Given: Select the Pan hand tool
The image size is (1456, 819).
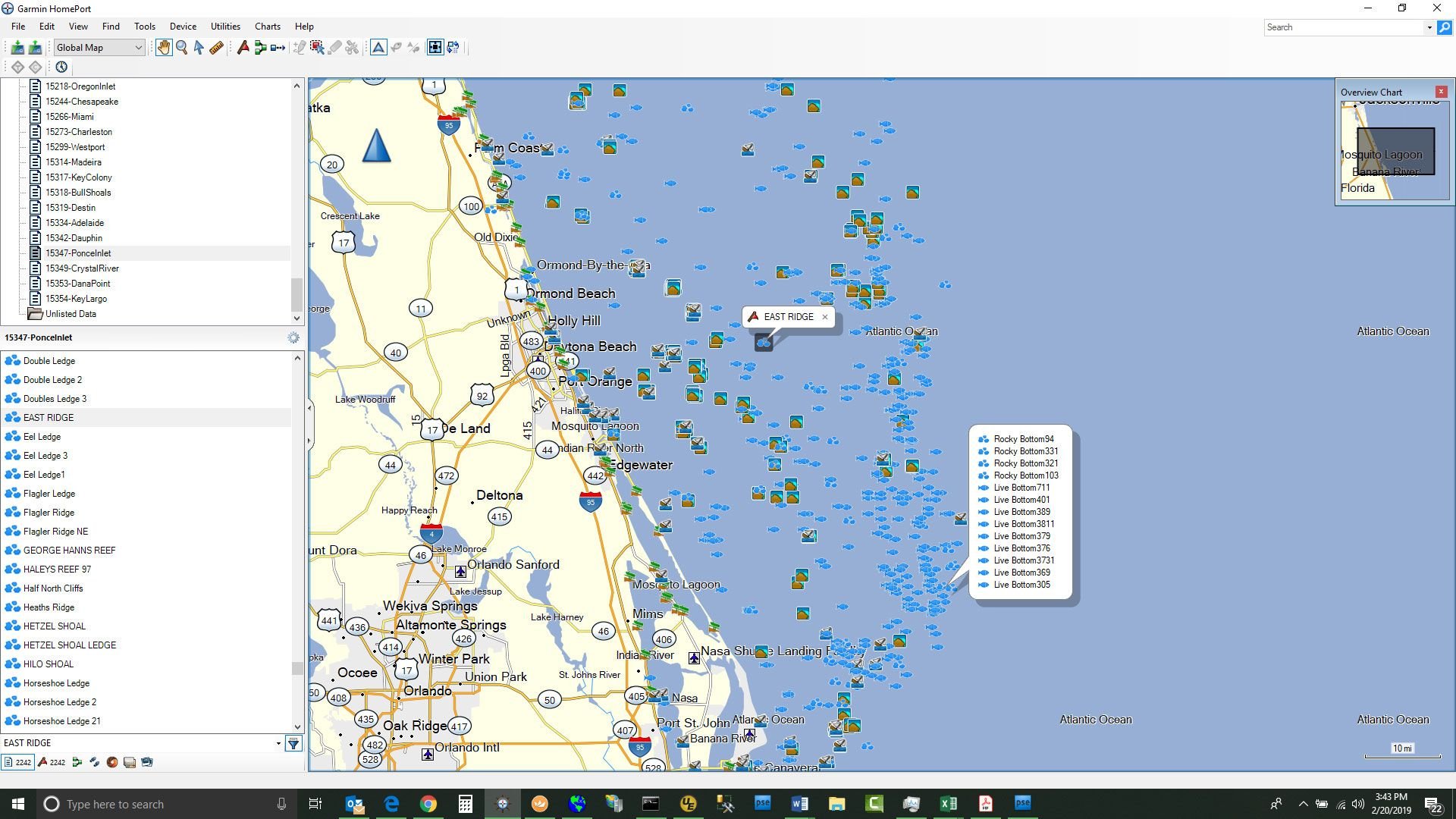Looking at the screenshot, I should (164, 48).
